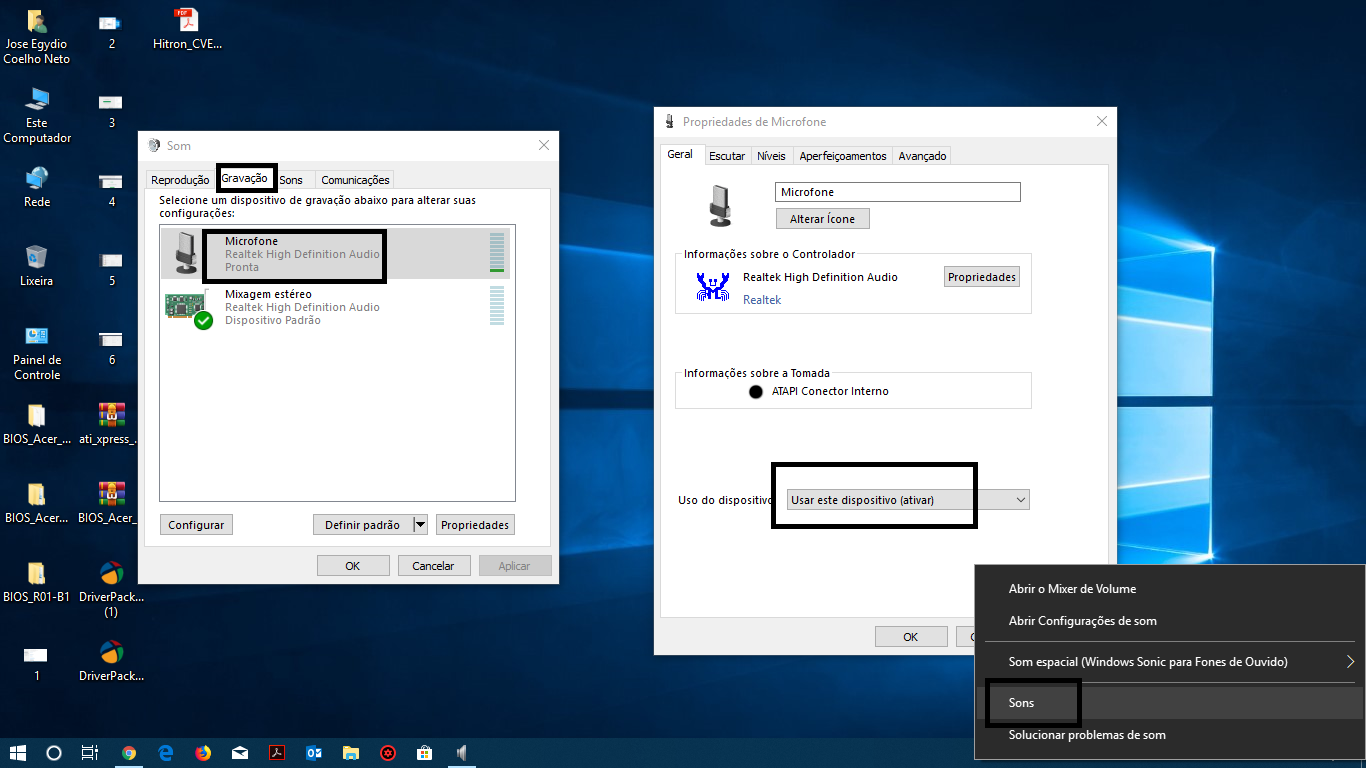Click the Lixeira recycle bin desktop icon
This screenshot has height=768, width=1366.
tap(37, 265)
